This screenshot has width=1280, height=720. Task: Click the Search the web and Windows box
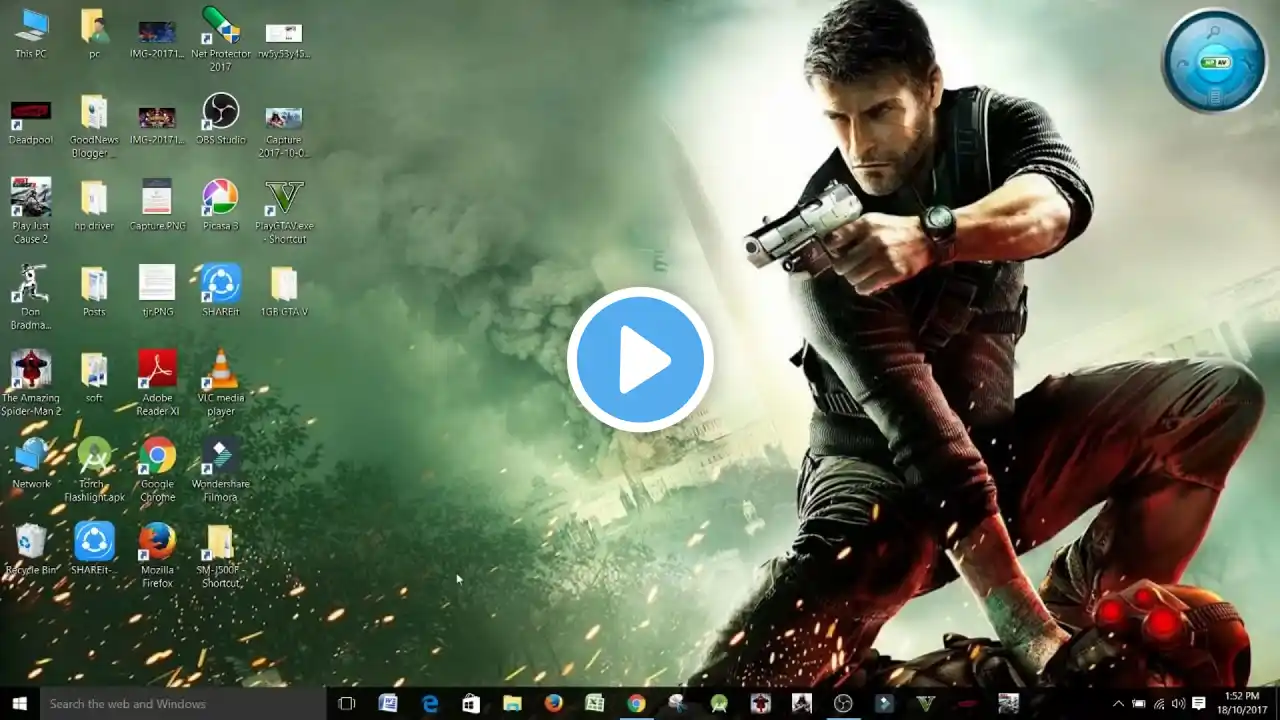point(182,704)
